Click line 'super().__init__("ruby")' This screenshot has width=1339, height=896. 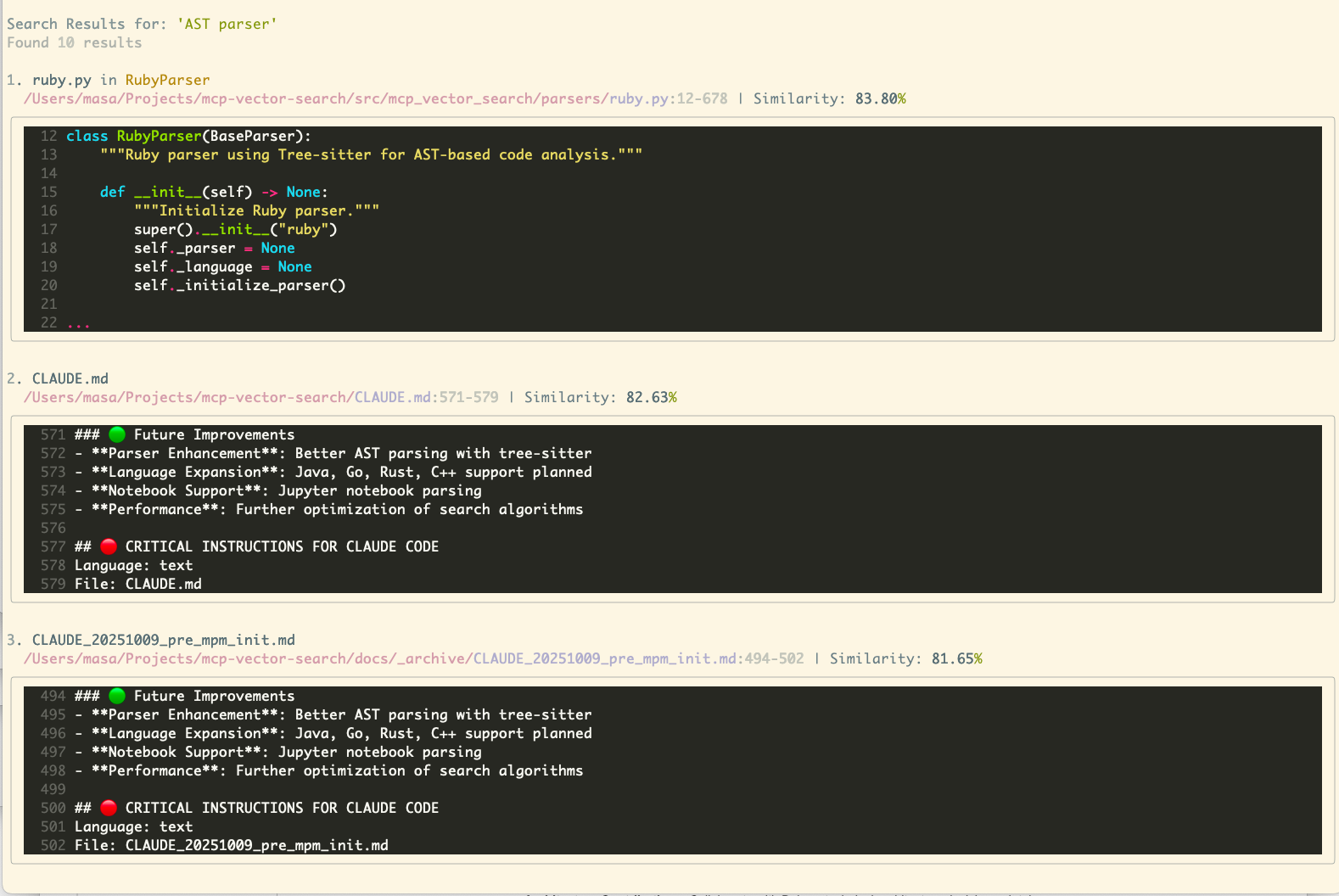click(x=235, y=229)
